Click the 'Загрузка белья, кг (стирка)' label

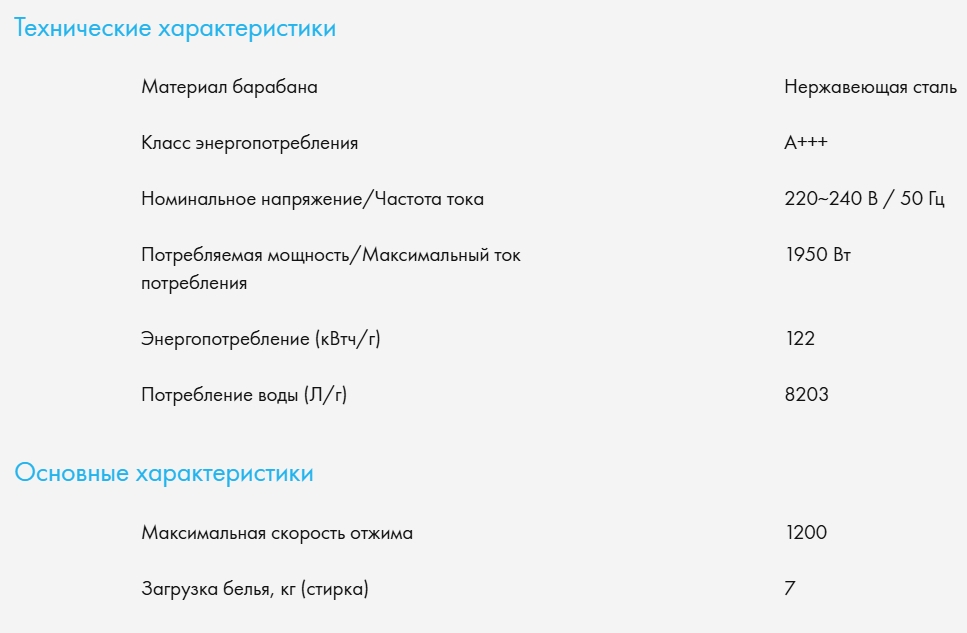255,589
